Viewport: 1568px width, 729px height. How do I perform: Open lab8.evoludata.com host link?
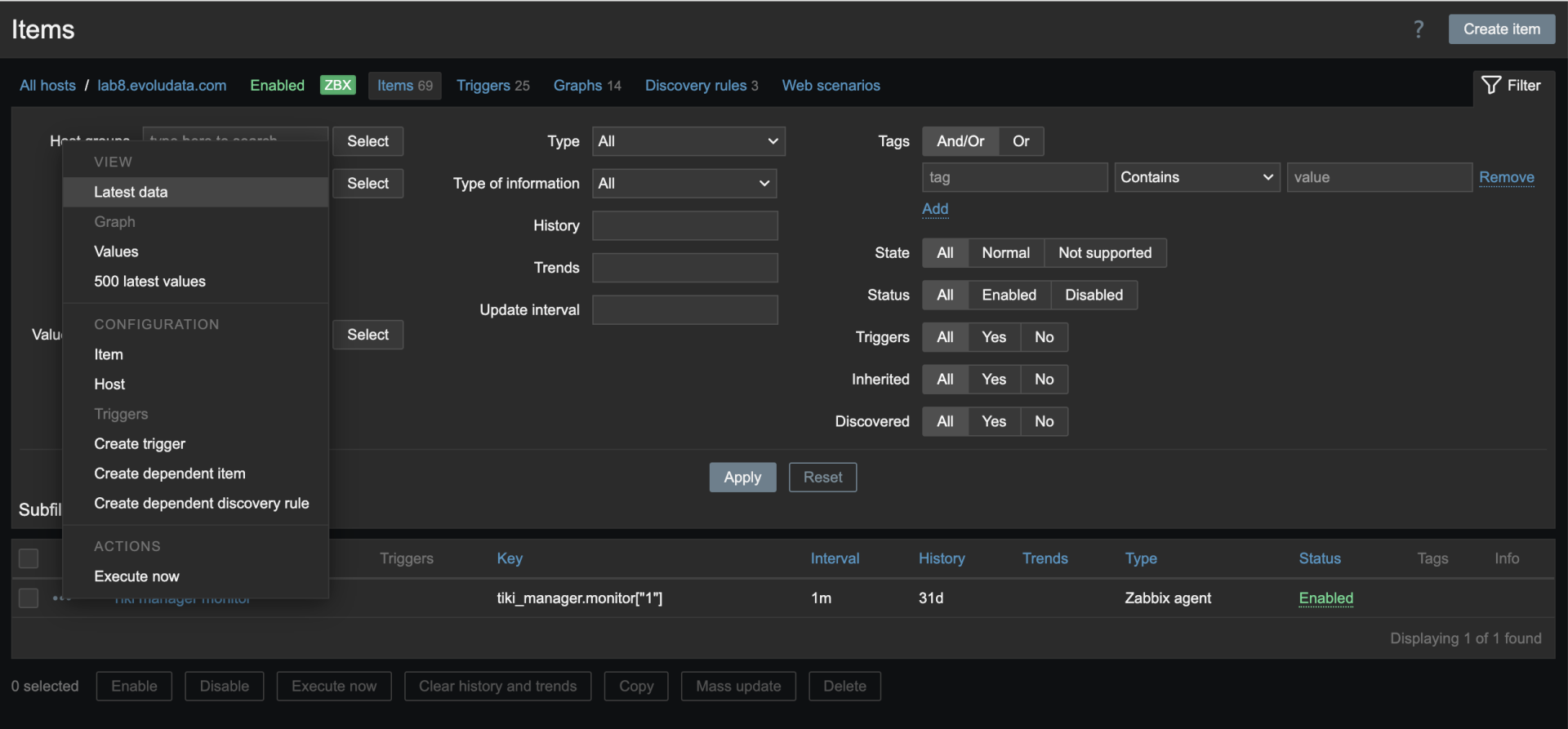(162, 86)
